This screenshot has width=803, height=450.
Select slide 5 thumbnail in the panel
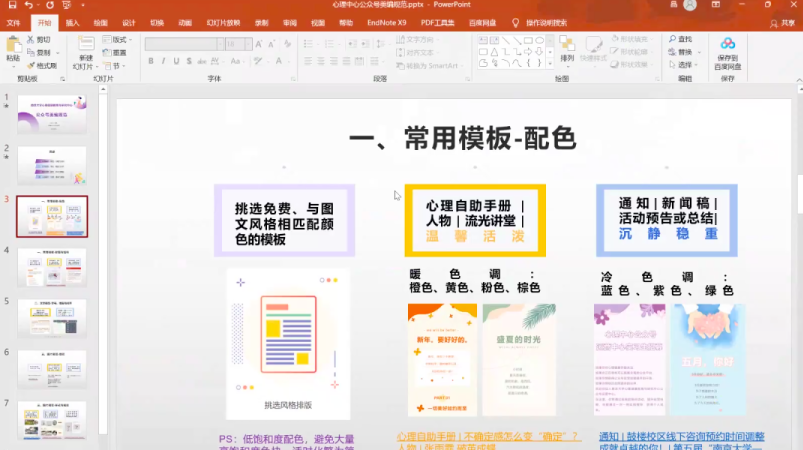pyautogui.click(x=52, y=318)
